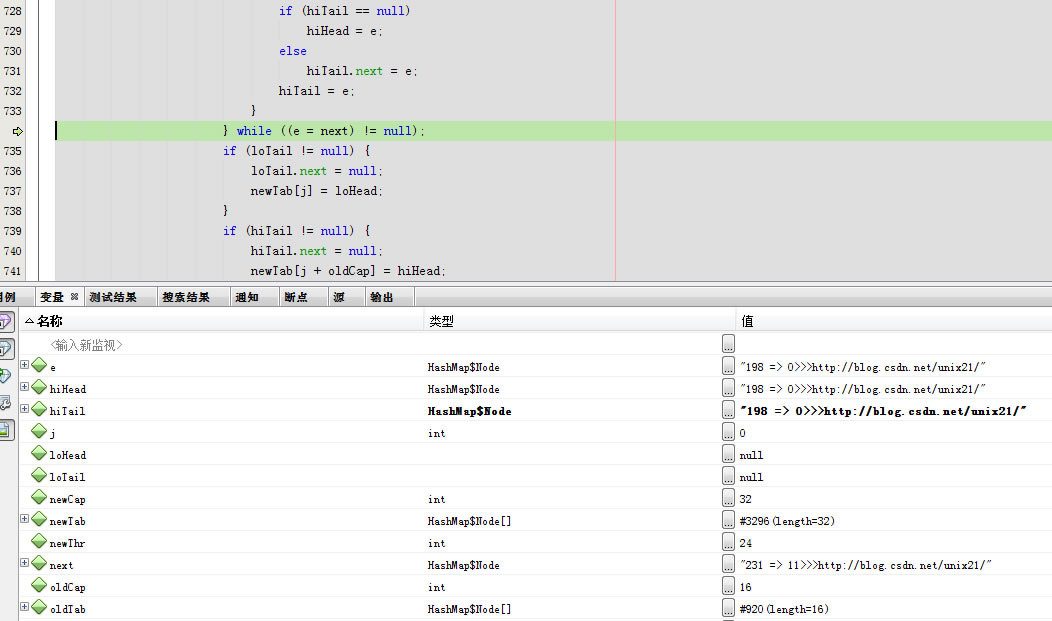Select the value 16 of oldCap
The width and height of the screenshot is (1052, 621).
click(745, 587)
